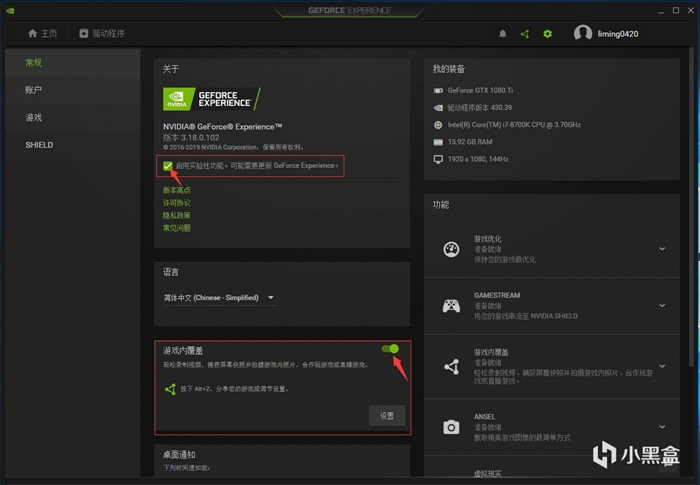
Task: Expand the GAMESTREAM feature row chevron
Action: click(662, 305)
